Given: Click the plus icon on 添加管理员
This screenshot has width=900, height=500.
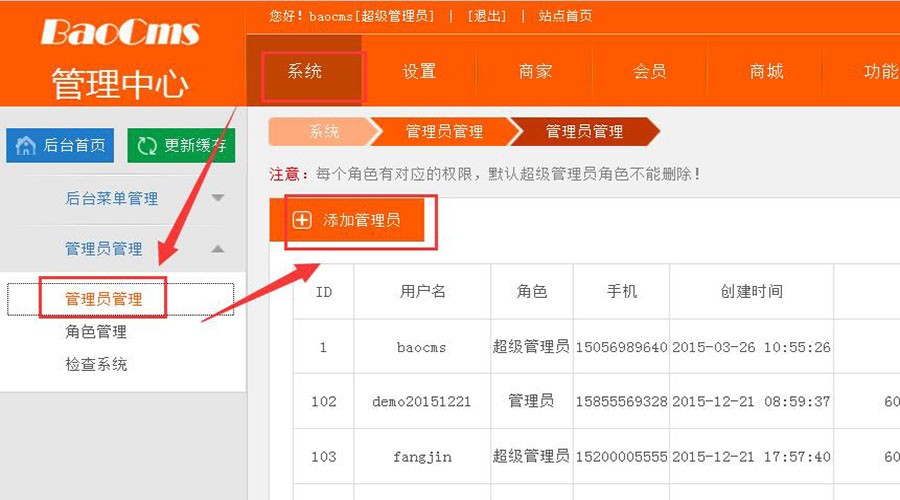Looking at the screenshot, I should click(x=302, y=220).
